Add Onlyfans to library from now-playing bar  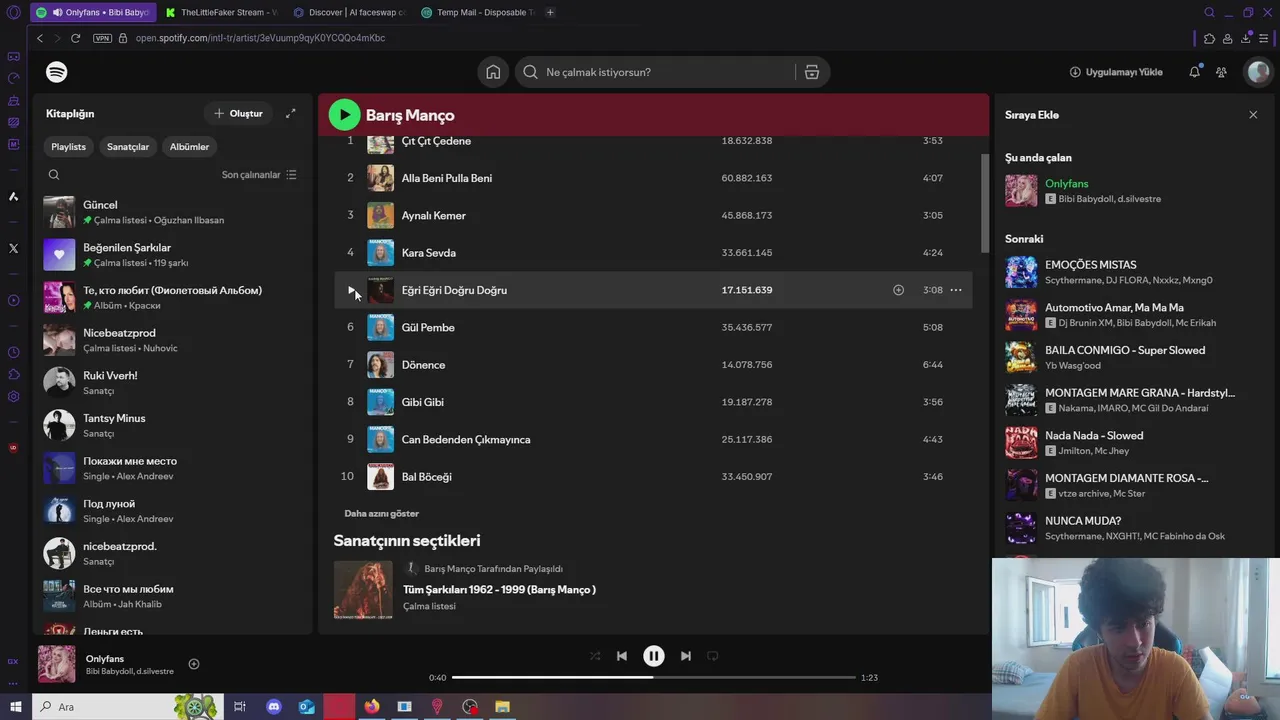click(194, 664)
